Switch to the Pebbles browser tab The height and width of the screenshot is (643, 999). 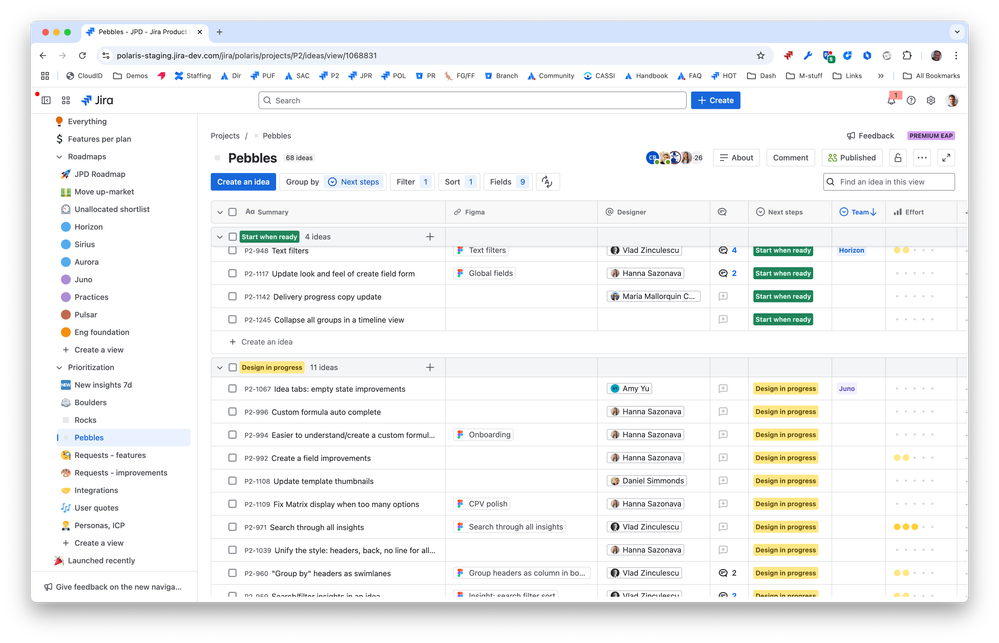coord(145,32)
